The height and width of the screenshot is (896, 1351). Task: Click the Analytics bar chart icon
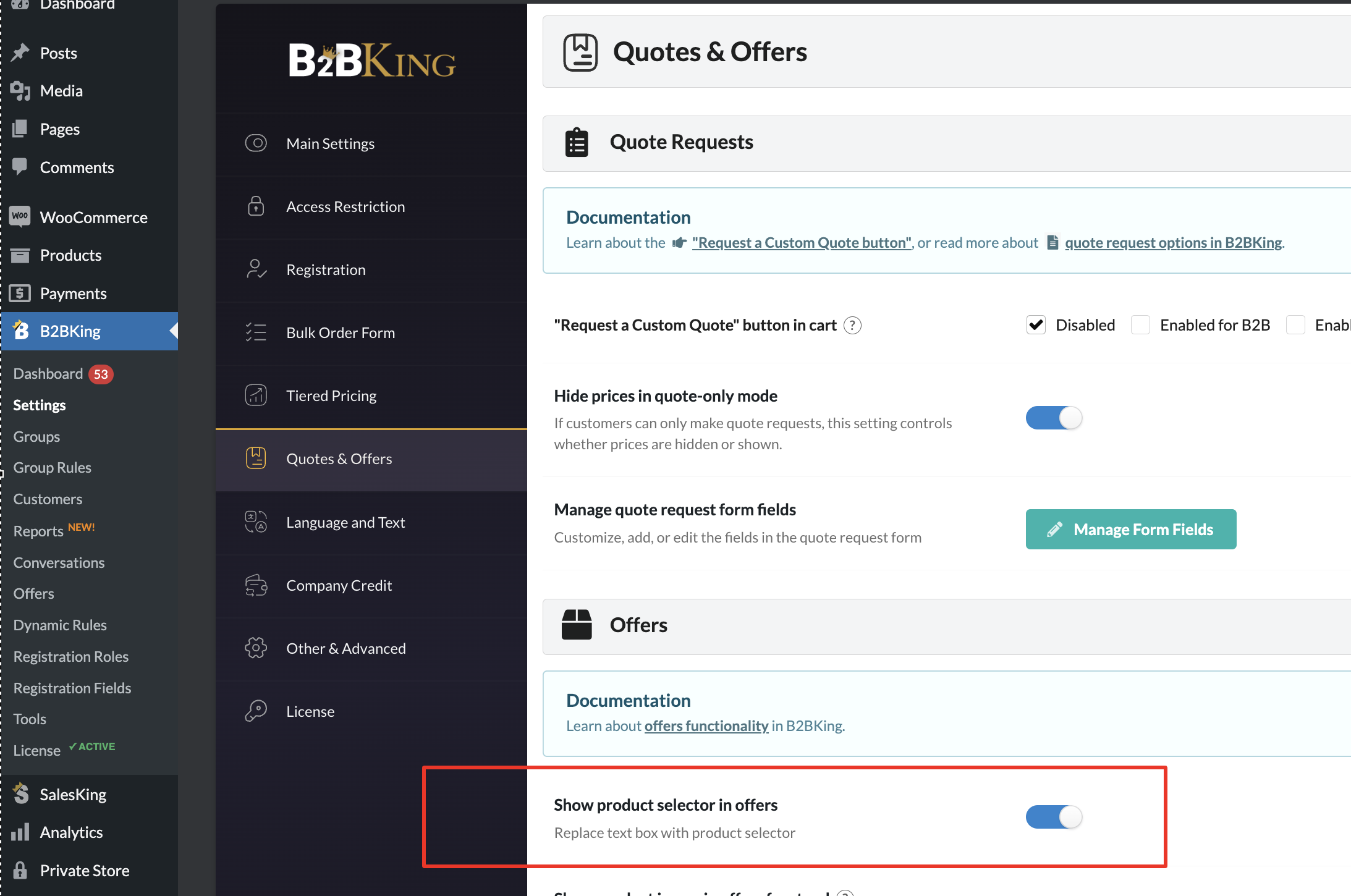click(20, 832)
